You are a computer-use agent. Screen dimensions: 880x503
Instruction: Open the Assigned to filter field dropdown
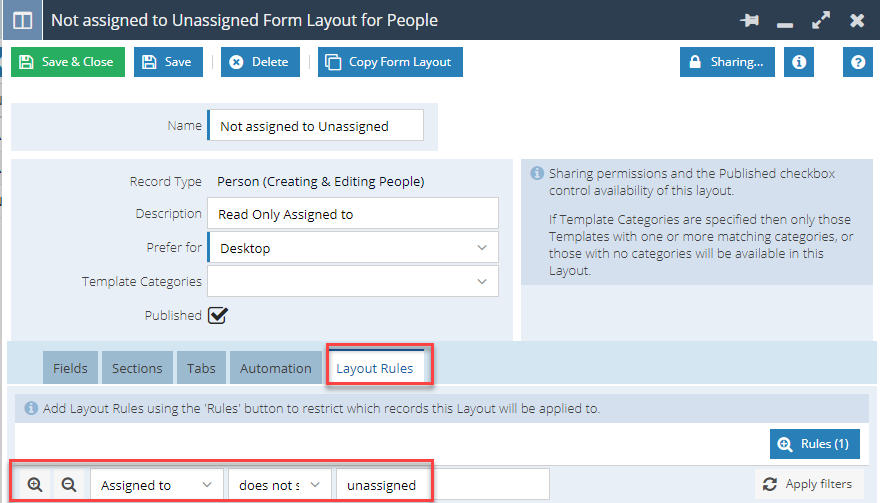(x=157, y=484)
